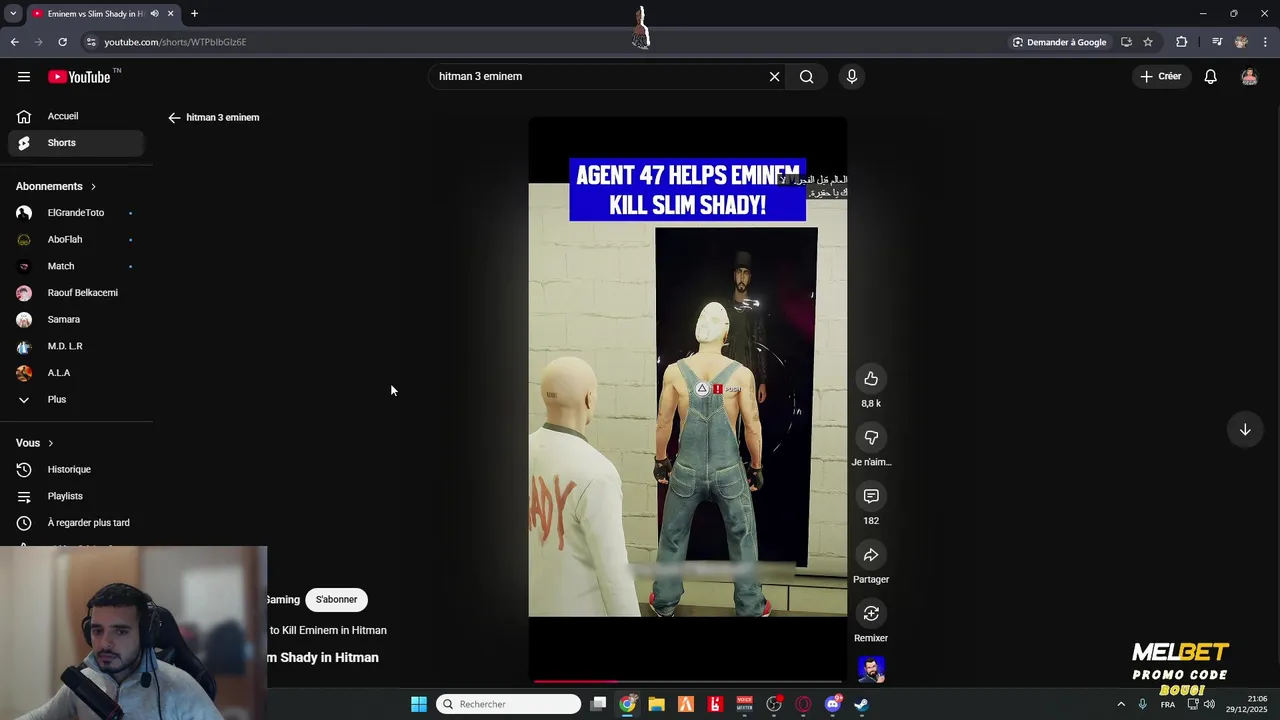Open the Match channel subscription
This screenshot has width=1280, height=720.
[x=76, y=266]
